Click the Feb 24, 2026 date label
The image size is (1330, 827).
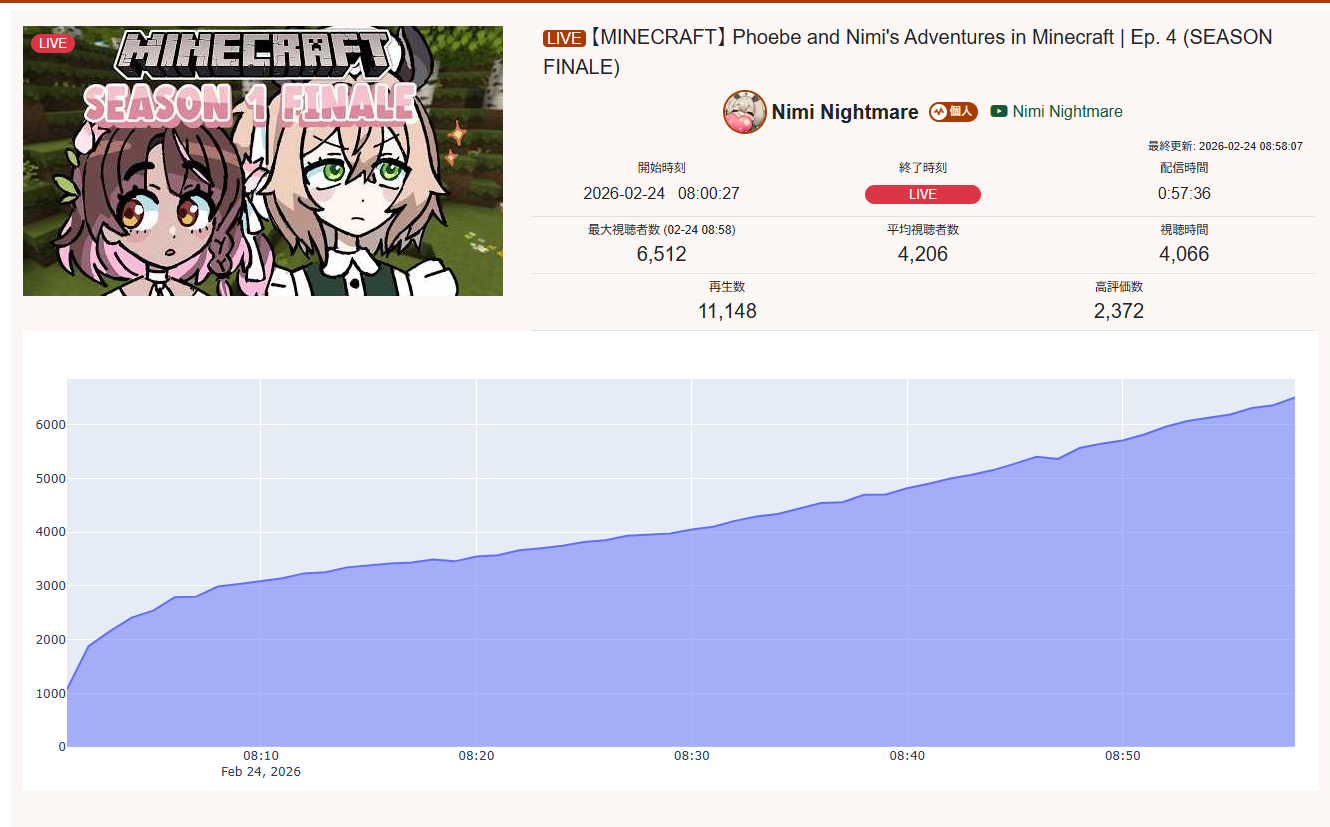[261, 772]
